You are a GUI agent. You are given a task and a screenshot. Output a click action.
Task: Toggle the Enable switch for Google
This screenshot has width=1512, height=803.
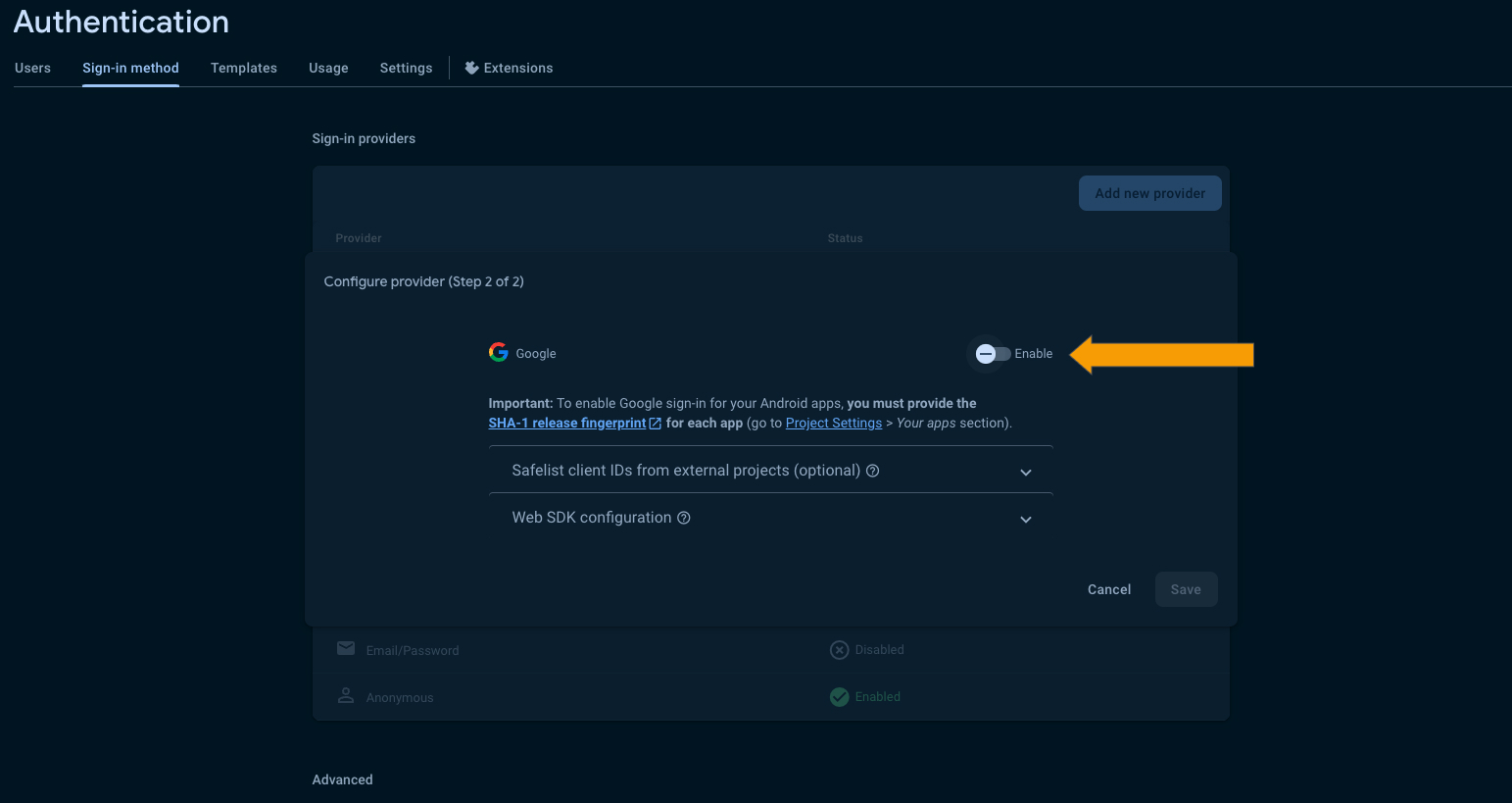(x=993, y=354)
